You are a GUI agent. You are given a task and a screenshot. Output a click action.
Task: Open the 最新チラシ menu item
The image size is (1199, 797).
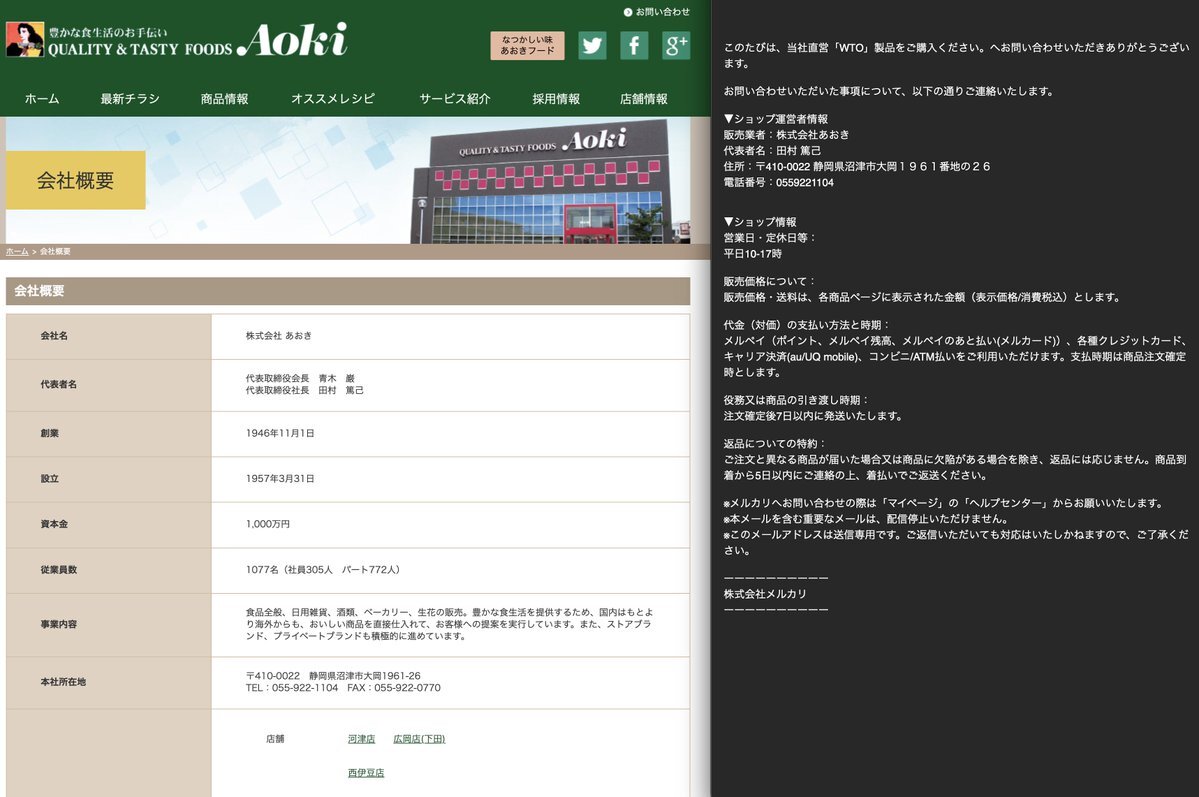[x=130, y=99]
